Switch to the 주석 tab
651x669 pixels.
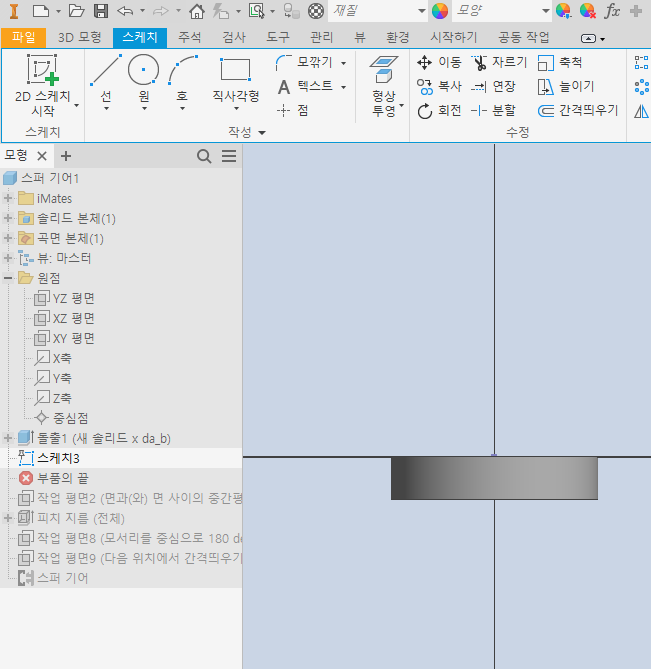189,38
